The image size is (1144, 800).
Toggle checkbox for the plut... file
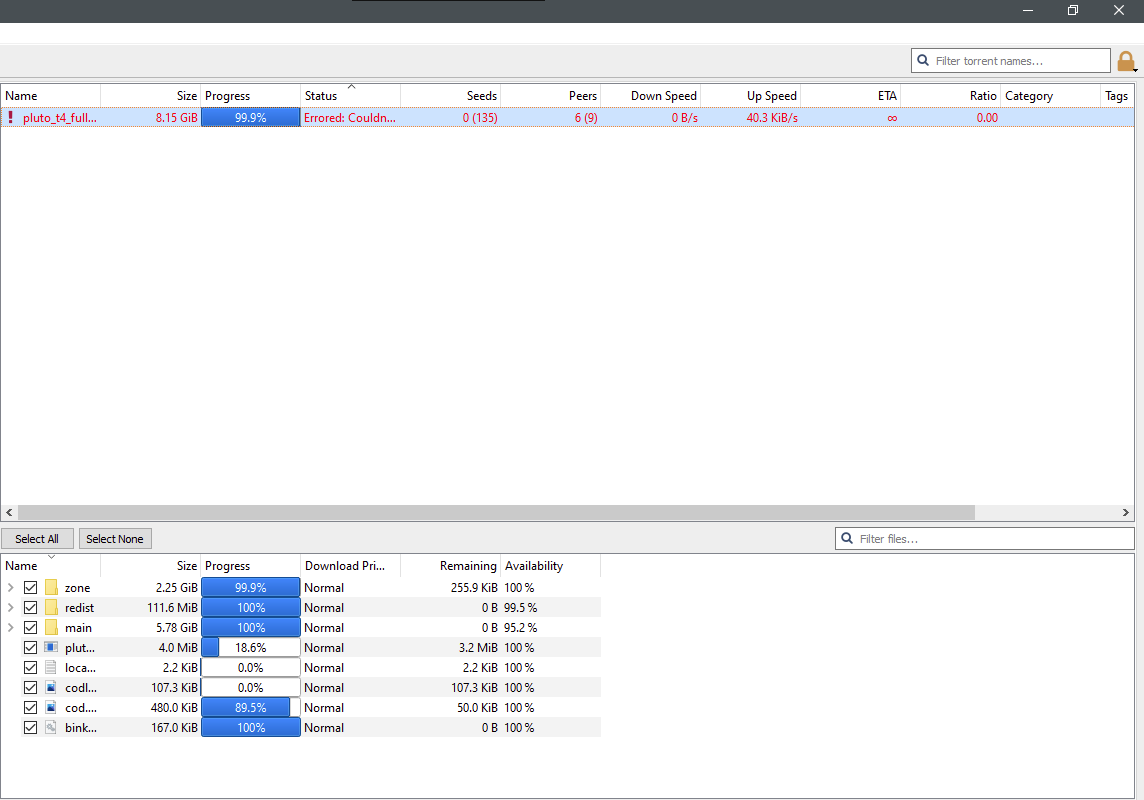coord(31,648)
